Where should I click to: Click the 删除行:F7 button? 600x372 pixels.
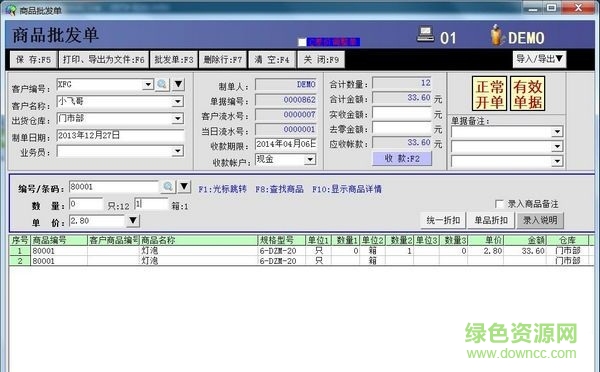point(223,60)
